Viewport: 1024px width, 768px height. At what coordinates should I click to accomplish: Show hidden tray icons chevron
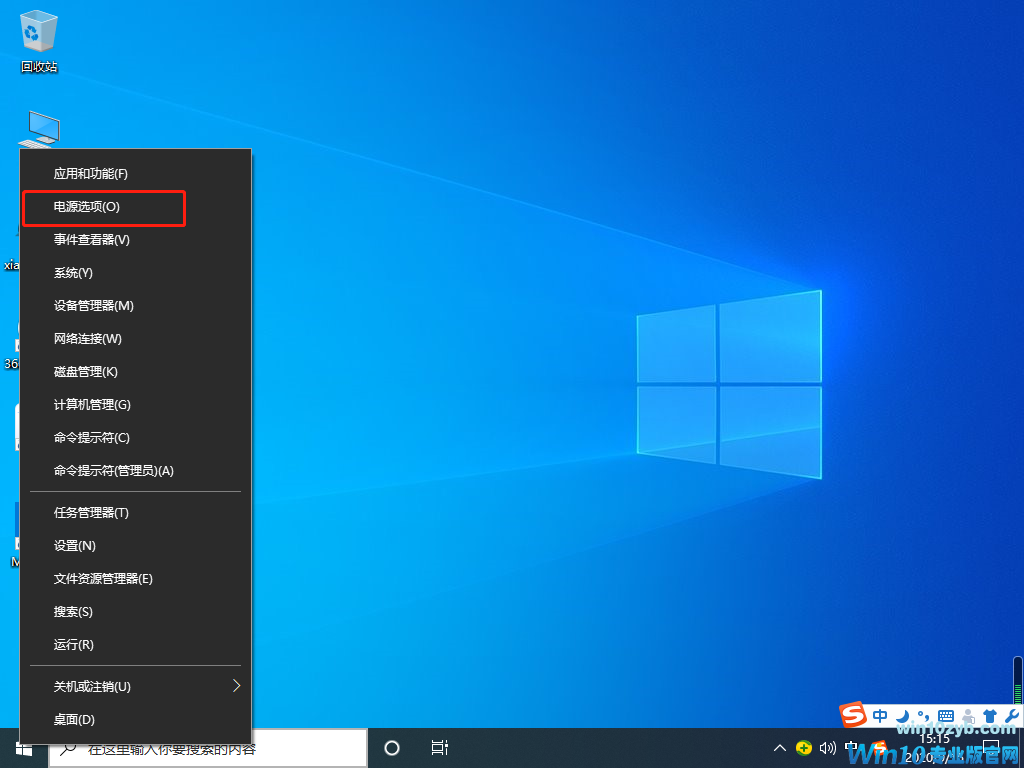pyautogui.click(x=780, y=748)
